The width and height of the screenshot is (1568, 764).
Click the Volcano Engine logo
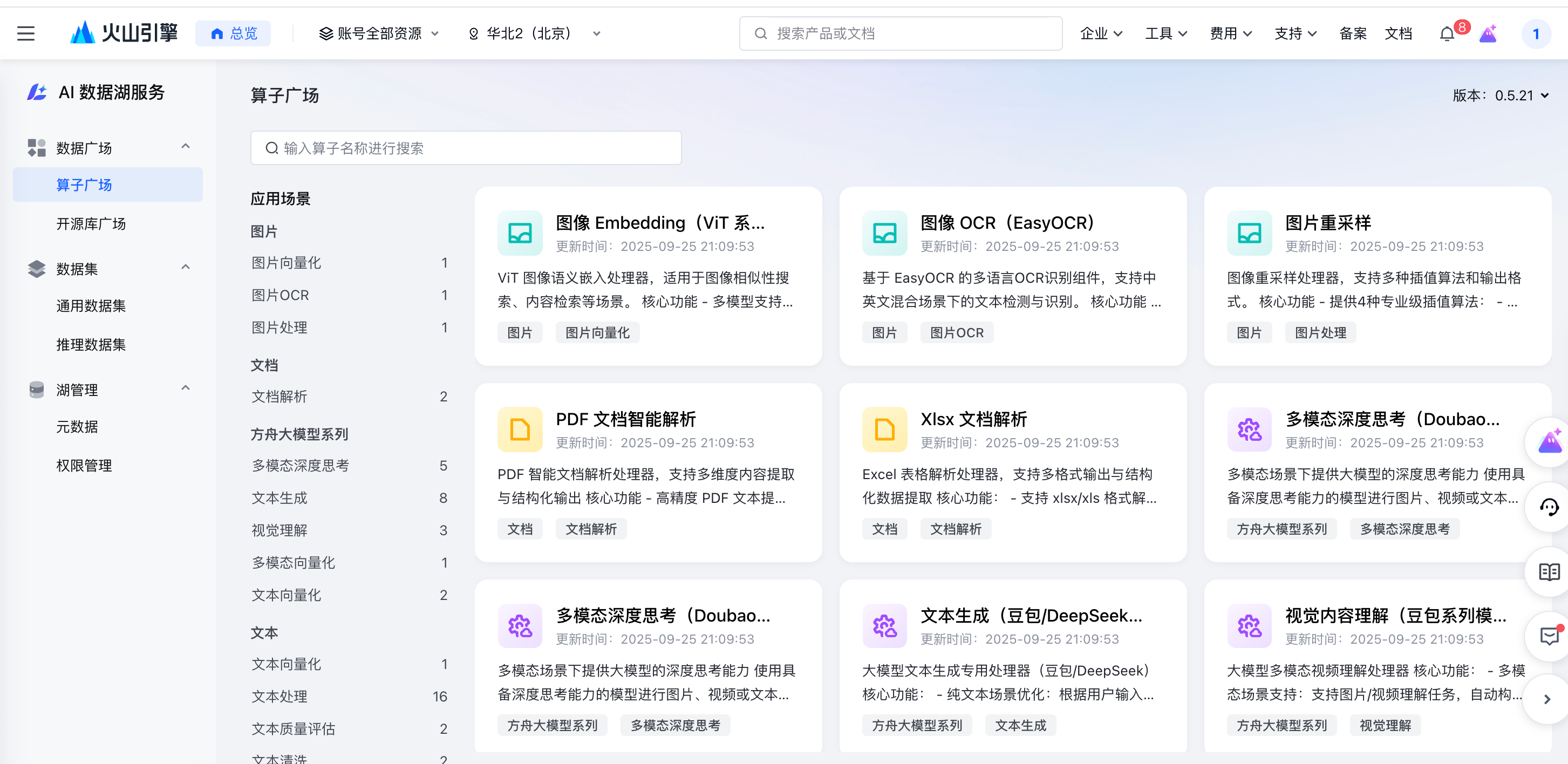coord(124,33)
